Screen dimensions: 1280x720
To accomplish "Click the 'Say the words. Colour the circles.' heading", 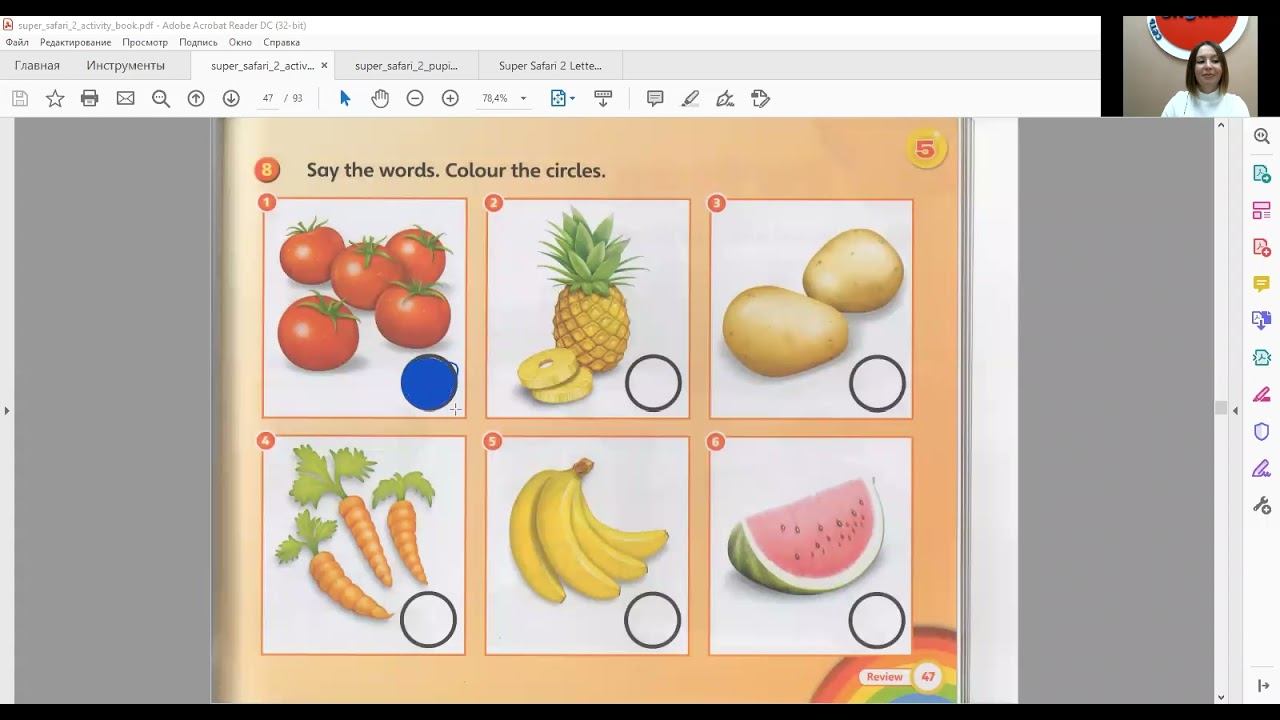I will pyautogui.click(x=456, y=170).
